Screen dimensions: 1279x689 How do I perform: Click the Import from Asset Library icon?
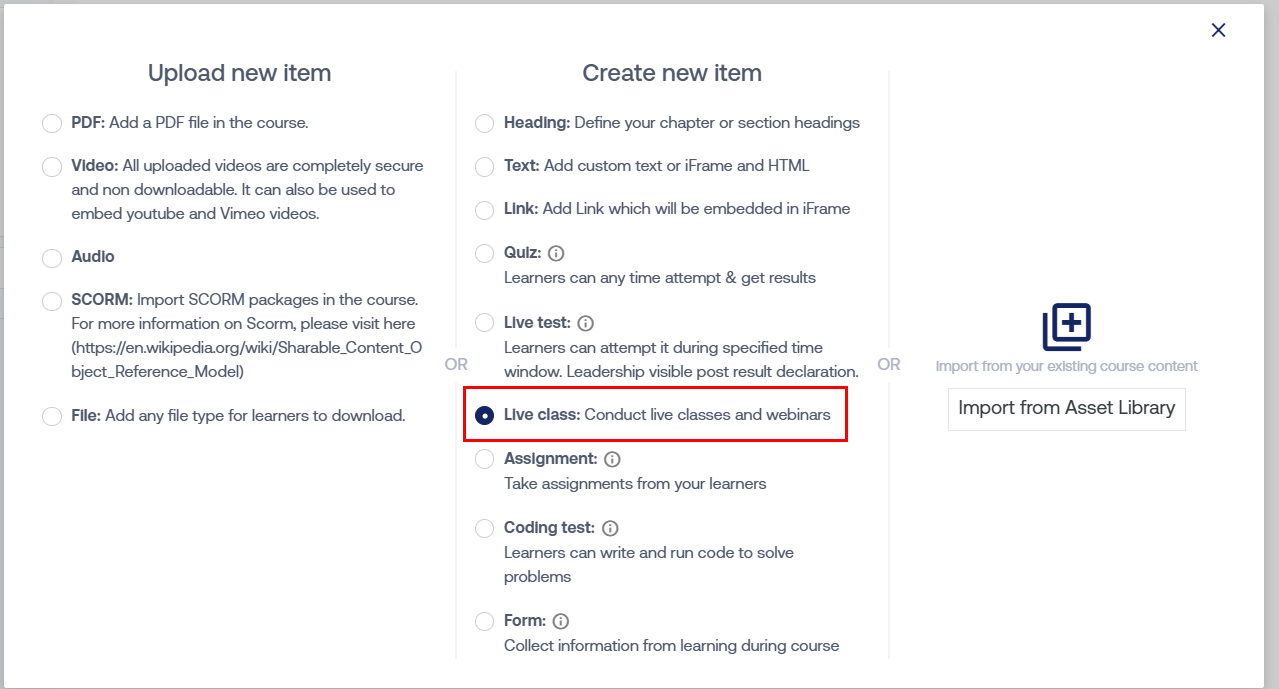pyautogui.click(x=1066, y=327)
